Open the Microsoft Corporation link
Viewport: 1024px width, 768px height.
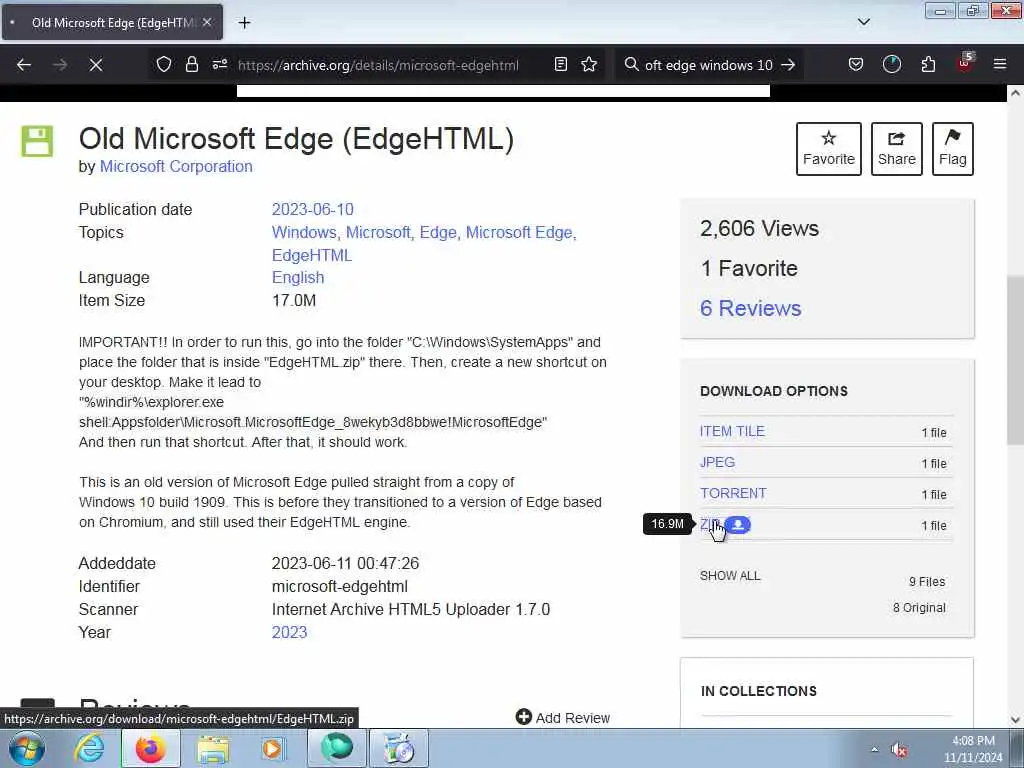coord(176,167)
